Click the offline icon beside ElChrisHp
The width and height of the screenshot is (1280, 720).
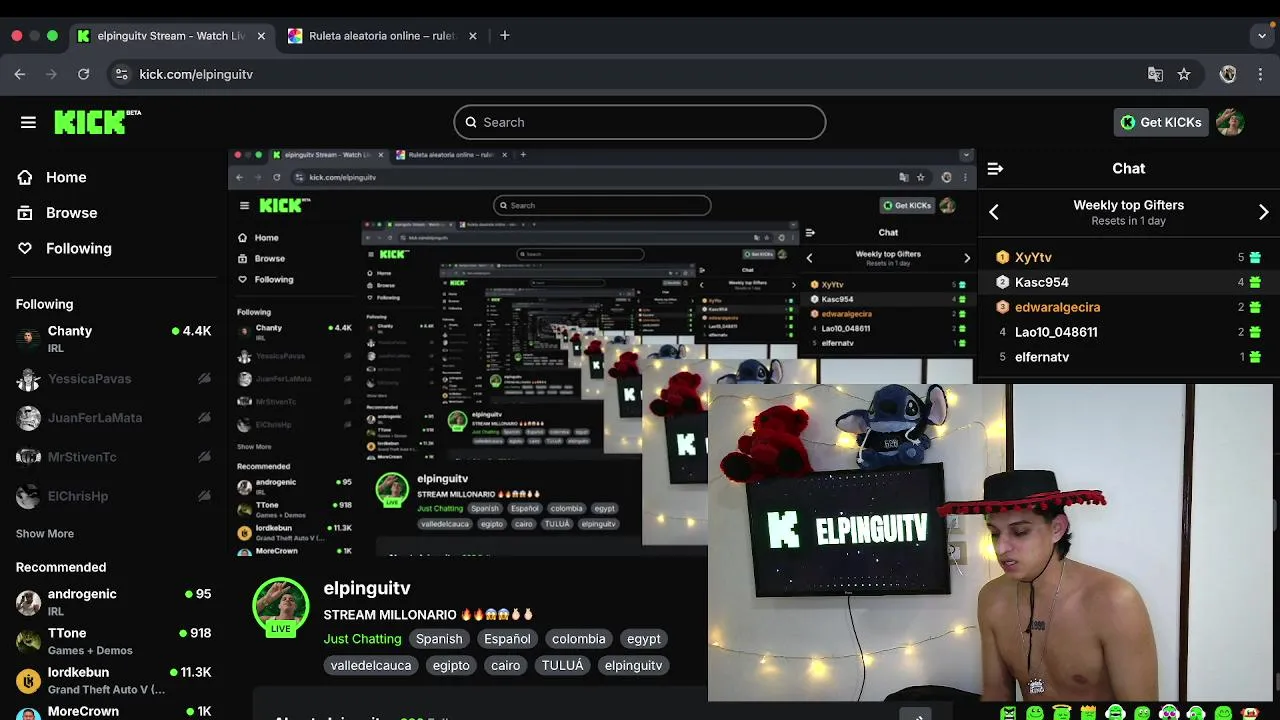click(x=204, y=495)
